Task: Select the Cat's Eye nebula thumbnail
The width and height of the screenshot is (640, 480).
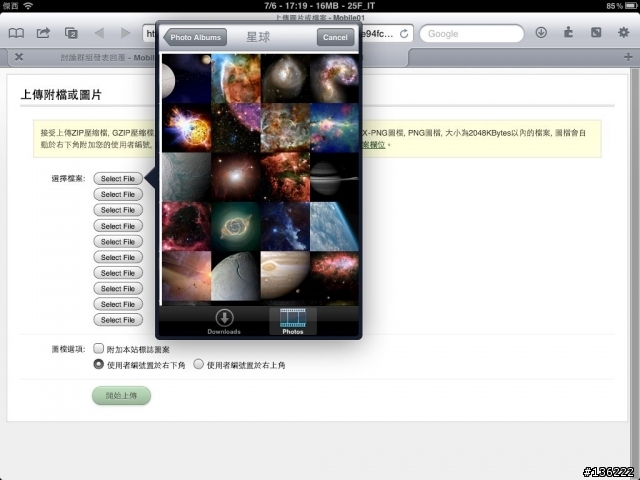Action: pyautogui.click(x=236, y=227)
